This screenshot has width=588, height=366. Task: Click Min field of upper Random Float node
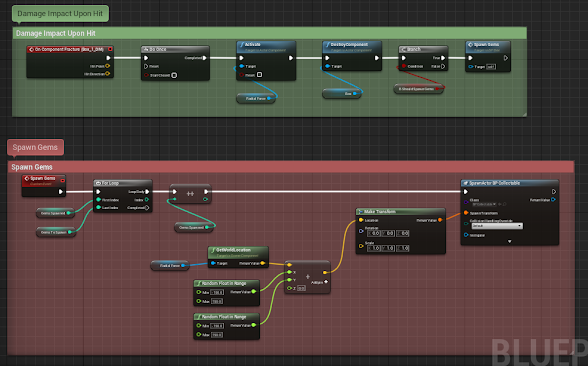[x=218, y=292]
